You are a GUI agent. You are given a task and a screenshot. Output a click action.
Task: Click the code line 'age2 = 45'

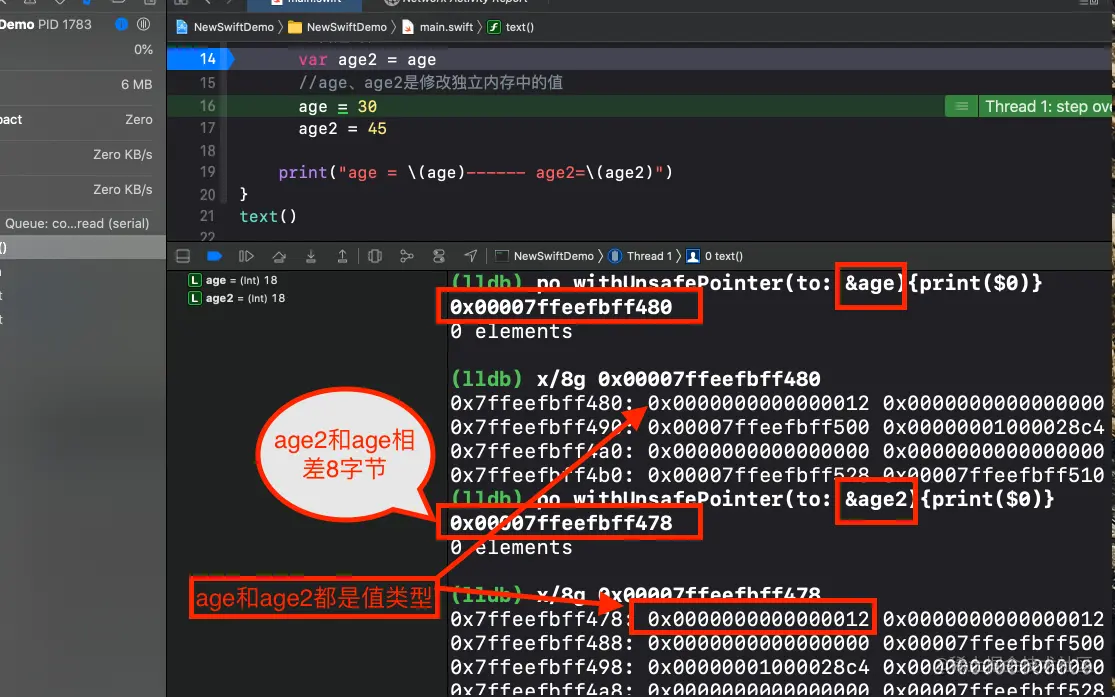click(342, 129)
